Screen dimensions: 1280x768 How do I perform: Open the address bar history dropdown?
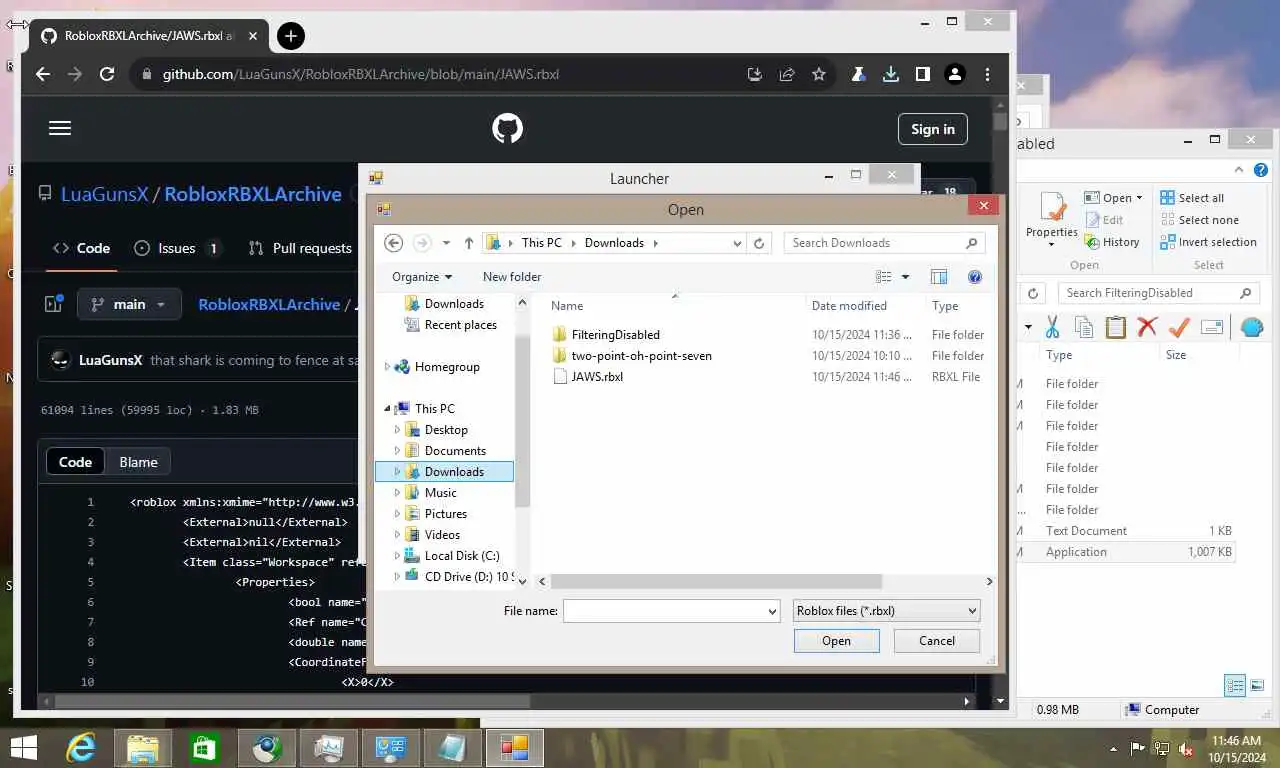737,243
